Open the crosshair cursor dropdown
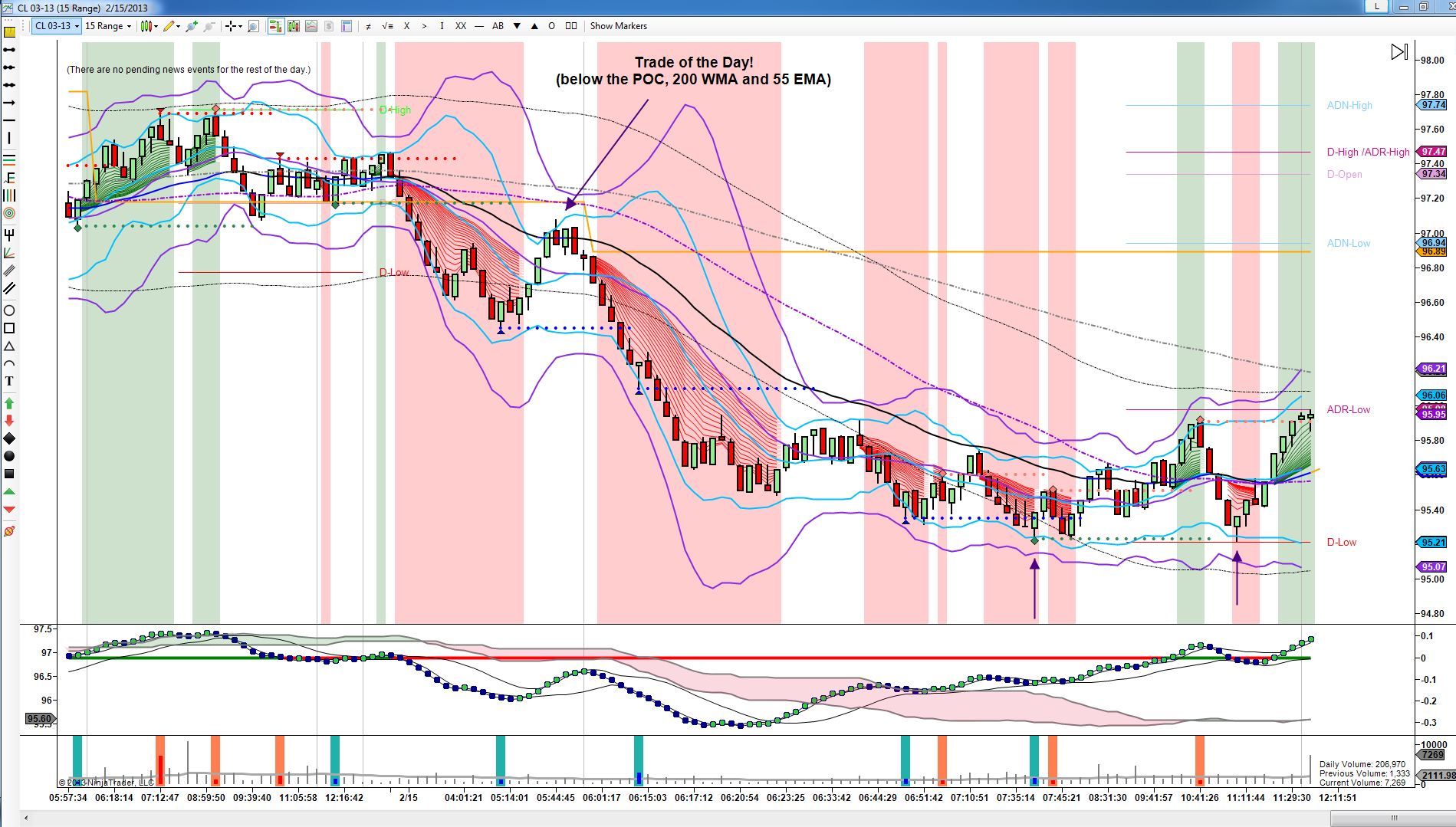 233,26
